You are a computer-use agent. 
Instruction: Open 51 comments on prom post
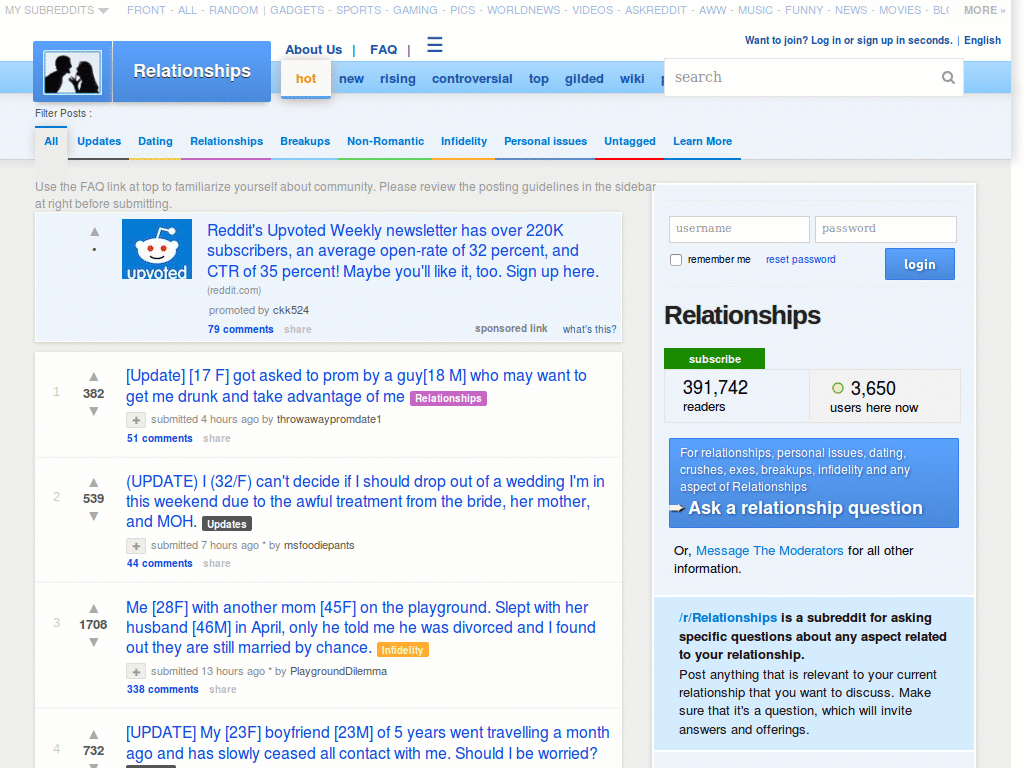[x=159, y=439]
